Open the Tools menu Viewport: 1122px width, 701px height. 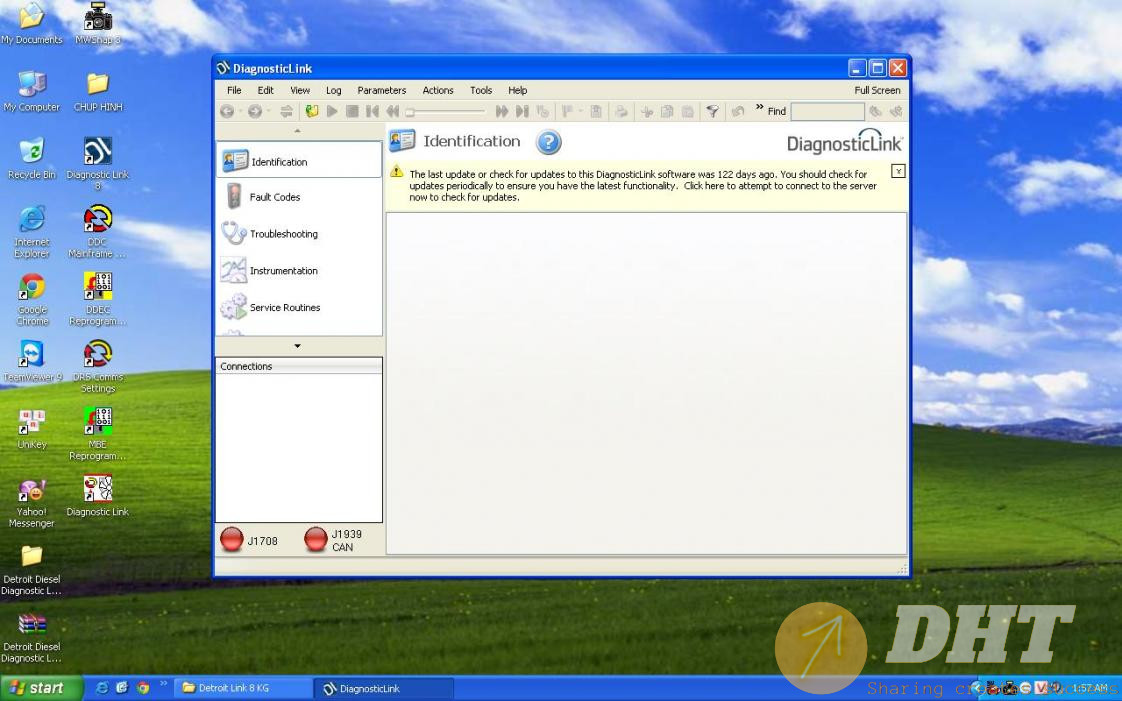(x=481, y=90)
